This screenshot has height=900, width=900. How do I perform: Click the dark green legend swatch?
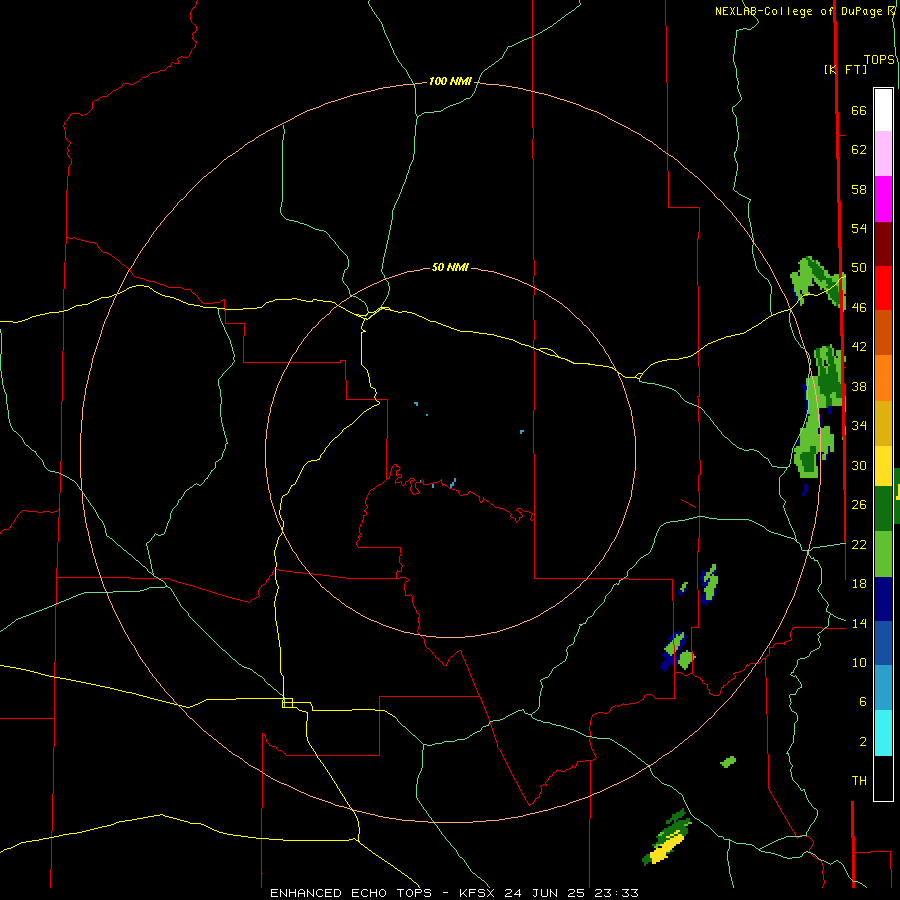[x=883, y=509]
